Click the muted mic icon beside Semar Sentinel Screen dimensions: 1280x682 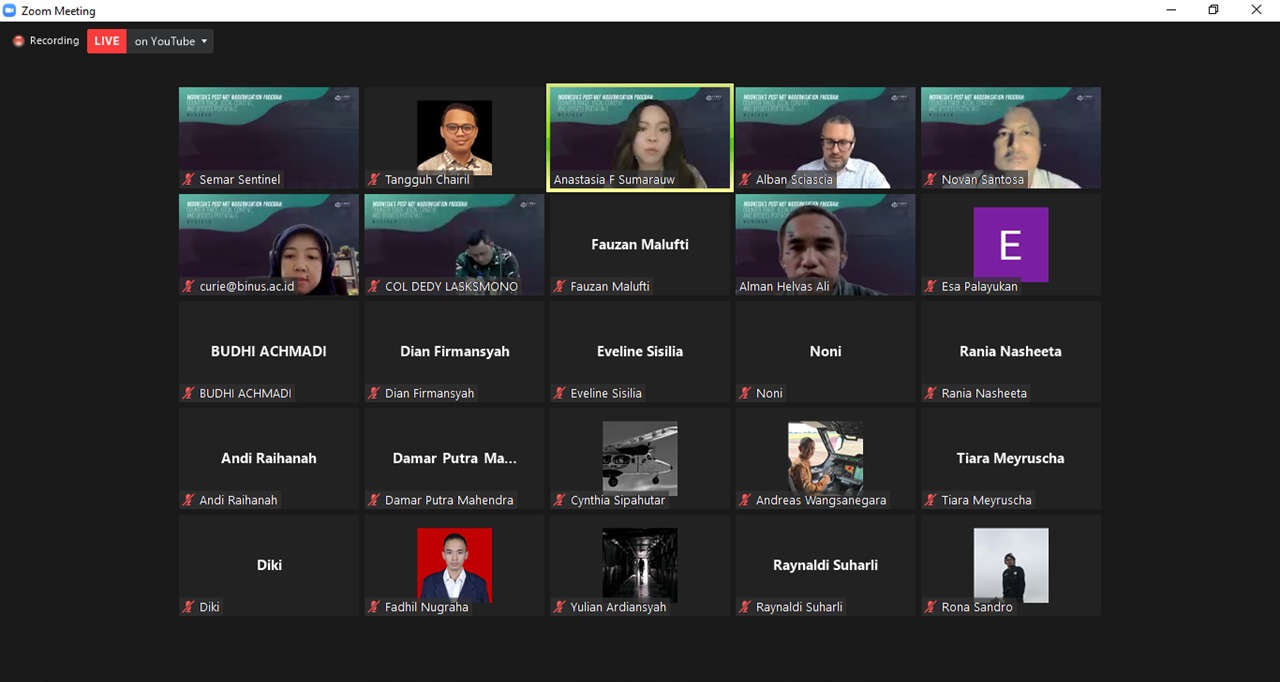coord(188,180)
